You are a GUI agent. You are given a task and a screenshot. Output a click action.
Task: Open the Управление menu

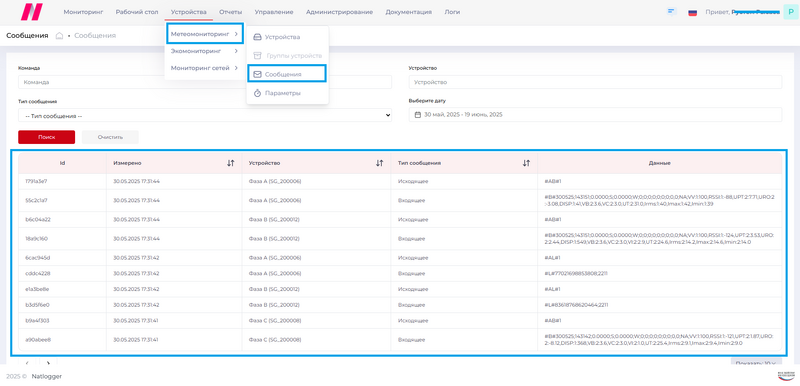coord(274,12)
